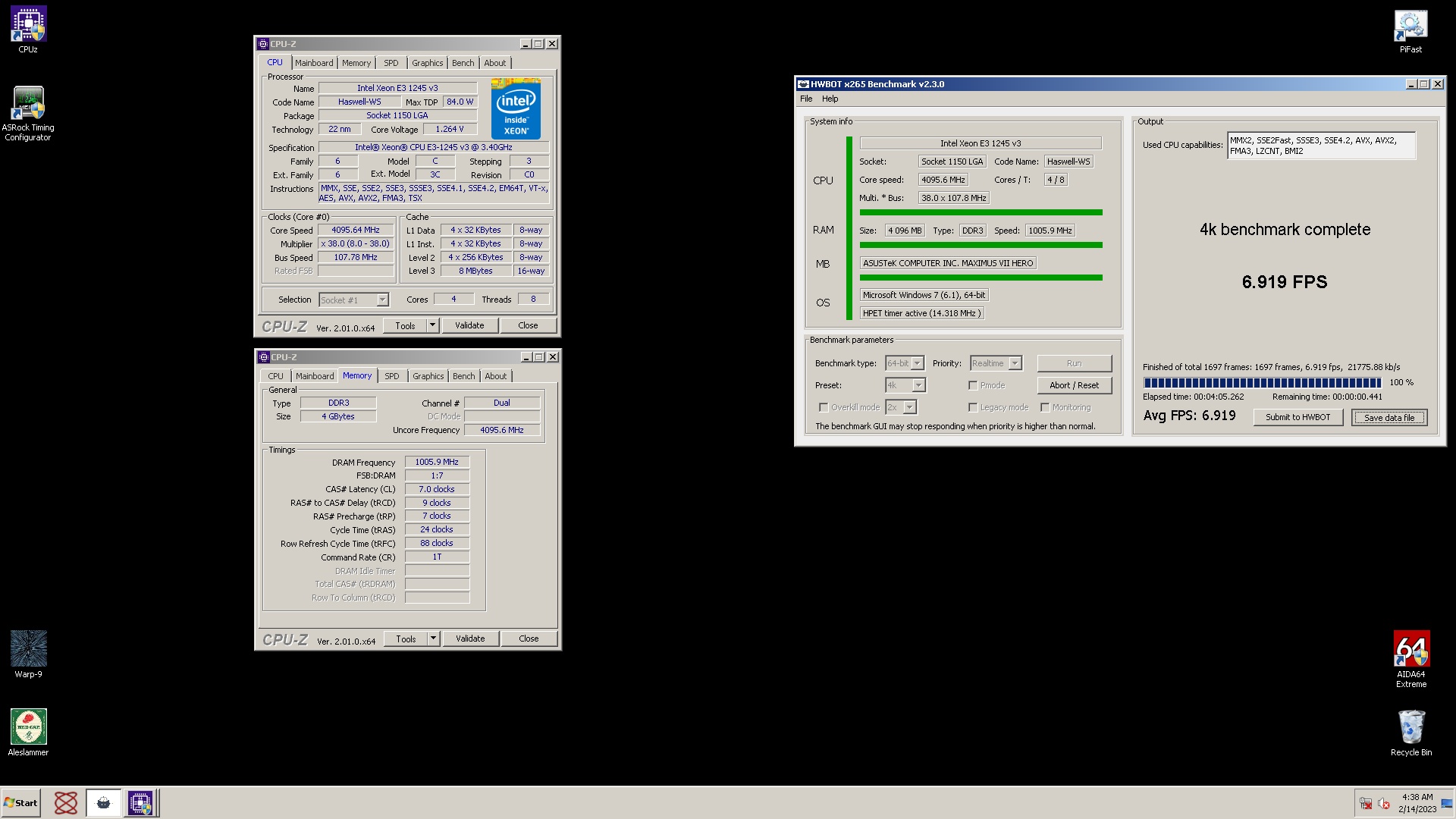Click the lower CPU-Z title bar icon
Viewport: 1456px width, 819px height.
(x=264, y=357)
